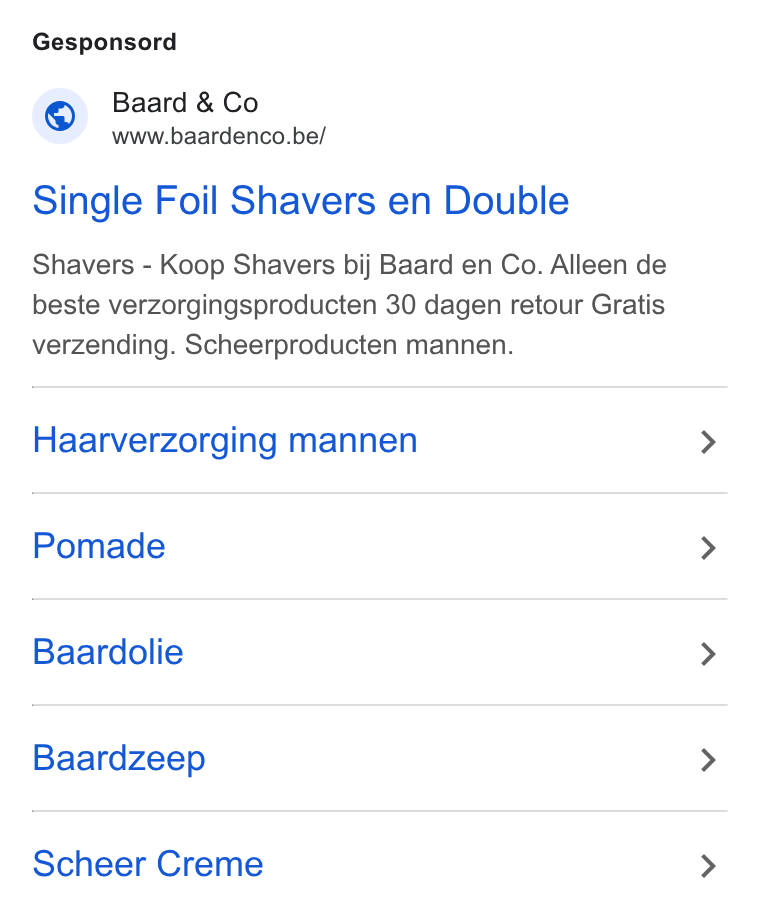Click the arrow icon on the Baardolie row
760x916 pixels.
point(708,654)
